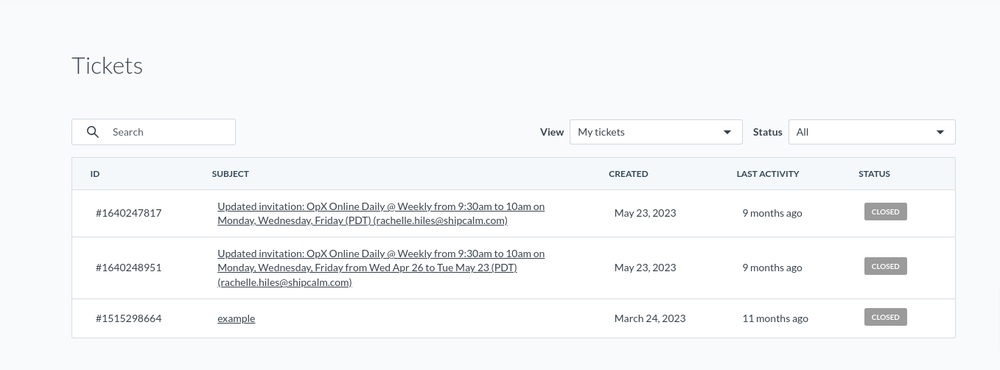Click the Closed badge of ticket #1640248951
Viewport: 1000px width, 370px height.
[x=885, y=266]
